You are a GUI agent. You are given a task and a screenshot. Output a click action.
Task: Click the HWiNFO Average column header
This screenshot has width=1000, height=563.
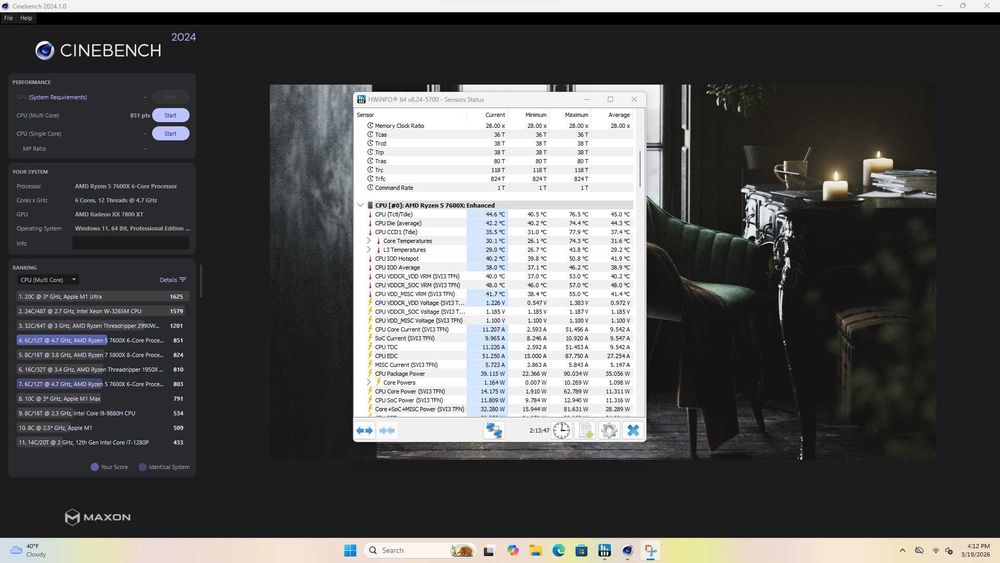(612, 115)
